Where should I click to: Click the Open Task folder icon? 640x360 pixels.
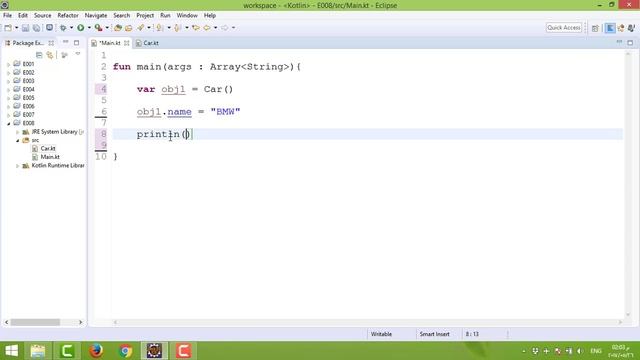point(129,28)
